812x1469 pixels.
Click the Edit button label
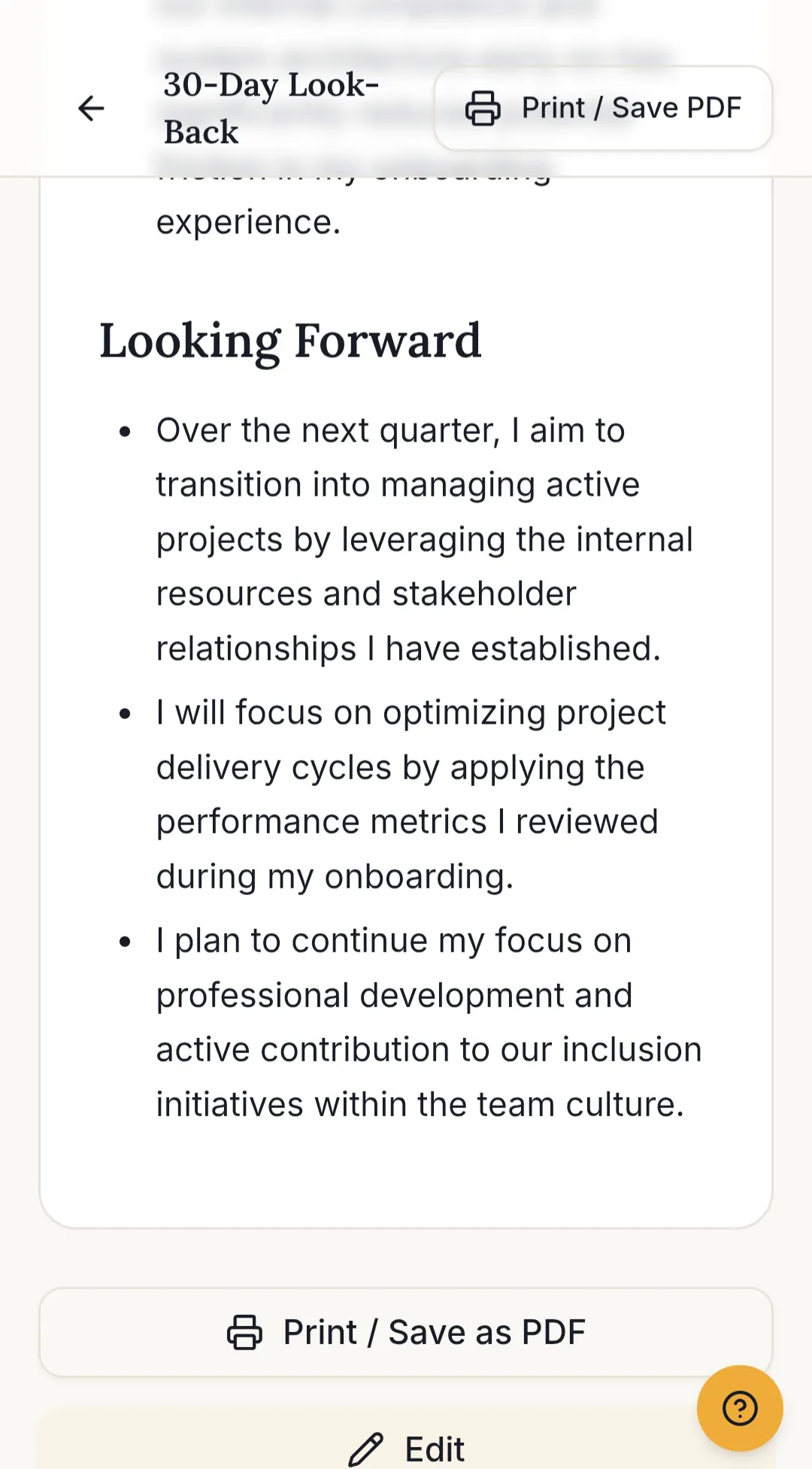[x=435, y=1449]
